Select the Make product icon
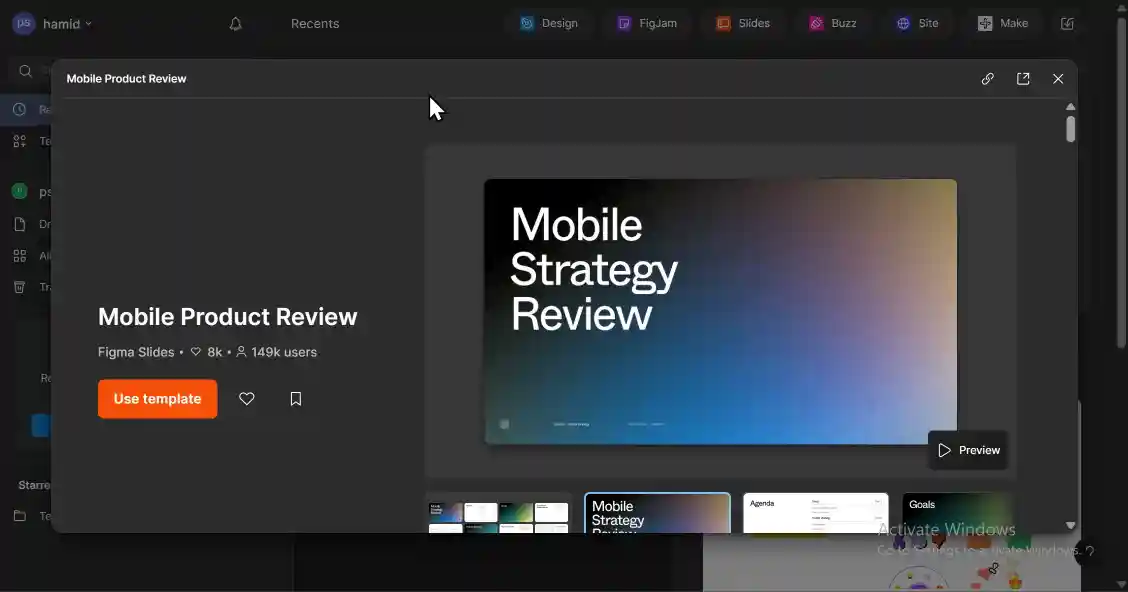 [x=1003, y=22]
